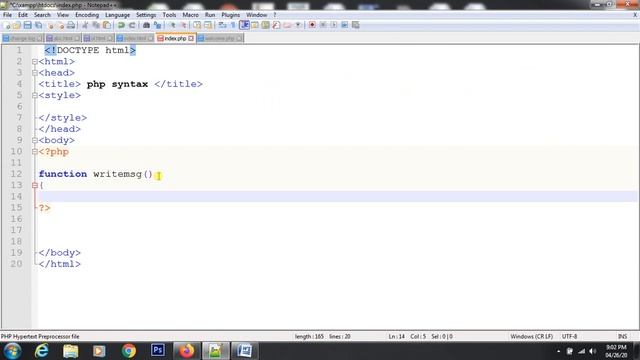Open the function list panel icon
Image resolution: width=640 pixels, height=360 pixels.
(276, 25)
